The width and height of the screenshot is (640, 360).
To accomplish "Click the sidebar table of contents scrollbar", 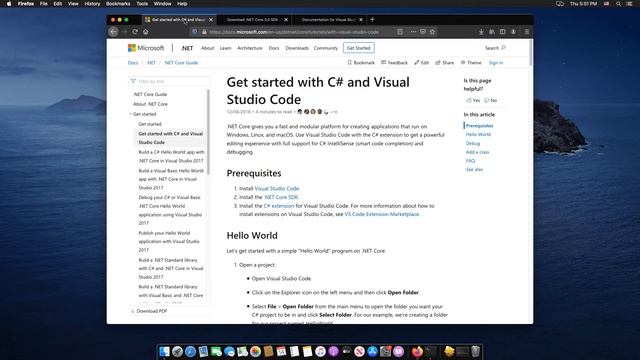I will click(x=208, y=132).
